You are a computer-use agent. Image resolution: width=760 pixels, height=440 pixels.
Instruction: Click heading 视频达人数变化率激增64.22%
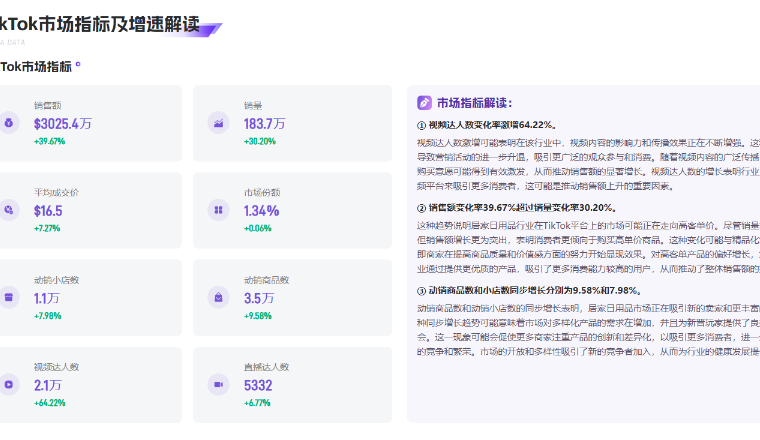pyautogui.click(x=487, y=125)
